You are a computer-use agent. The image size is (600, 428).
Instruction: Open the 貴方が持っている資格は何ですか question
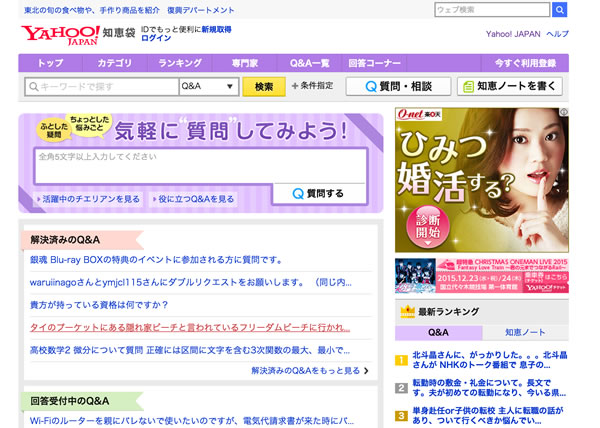click(x=99, y=305)
